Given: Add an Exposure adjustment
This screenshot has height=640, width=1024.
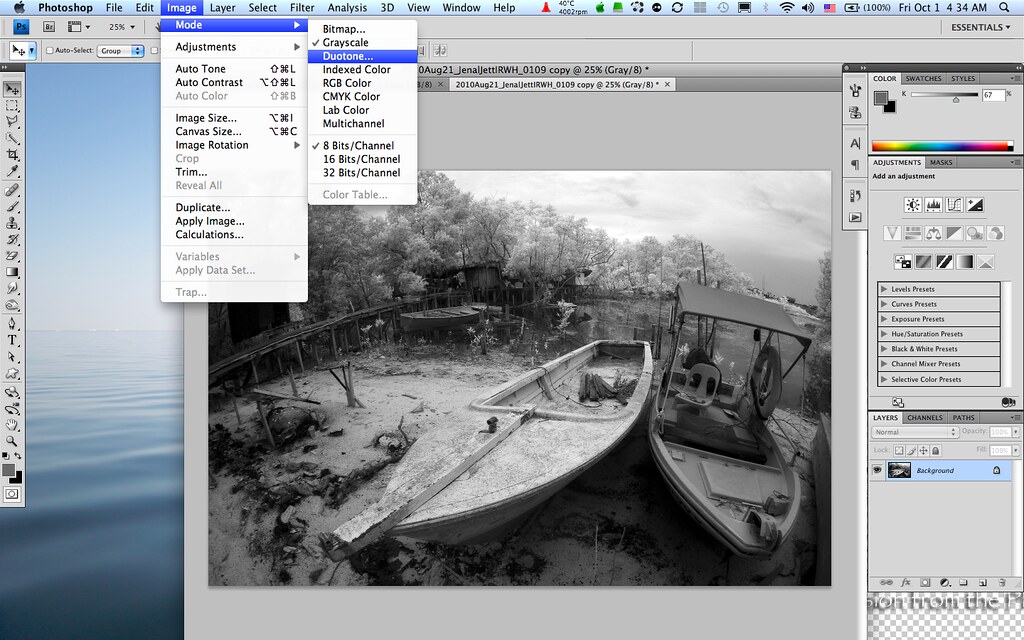Looking at the screenshot, I should coord(975,205).
